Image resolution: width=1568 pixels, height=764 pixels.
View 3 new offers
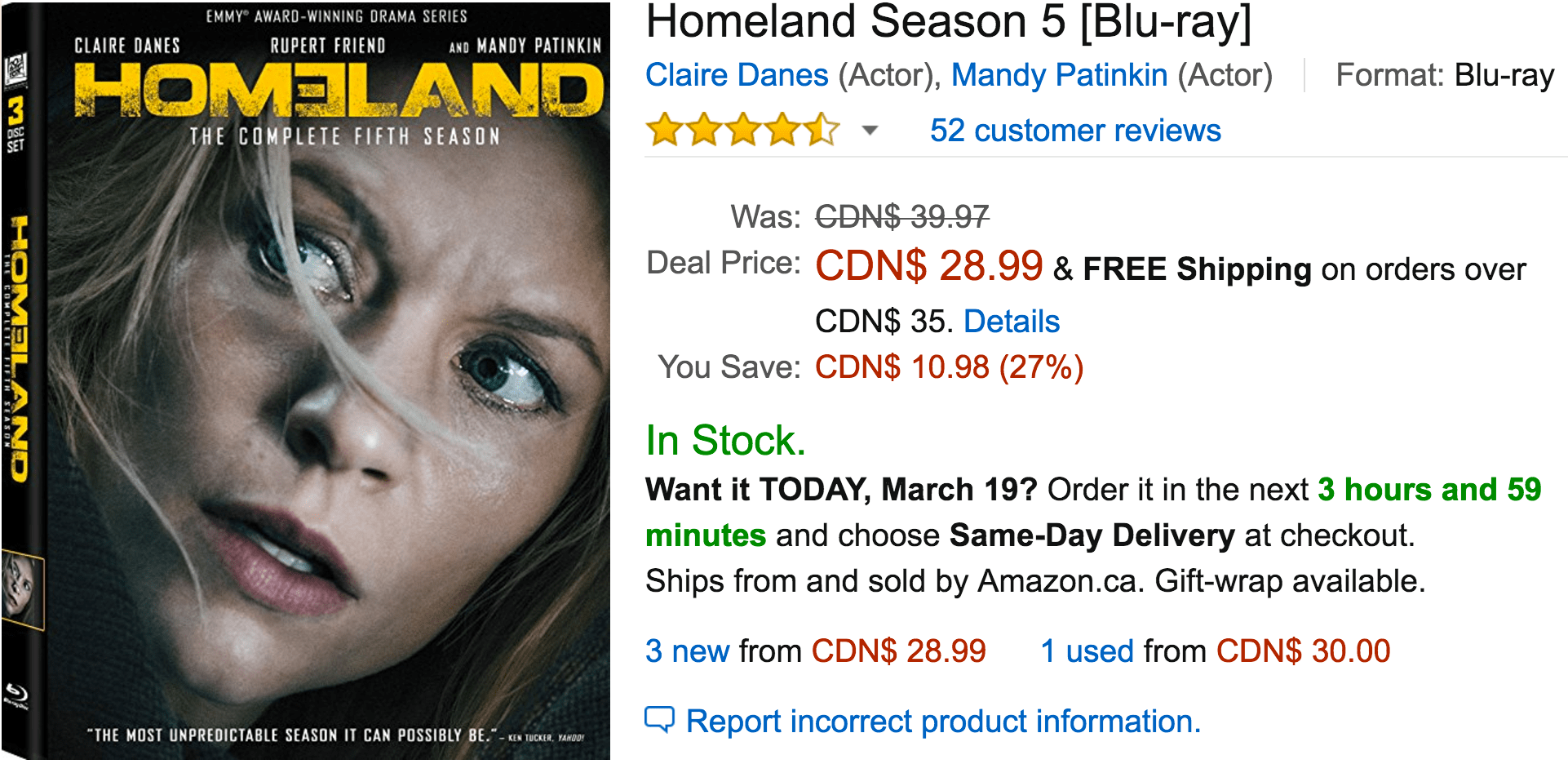tap(687, 651)
